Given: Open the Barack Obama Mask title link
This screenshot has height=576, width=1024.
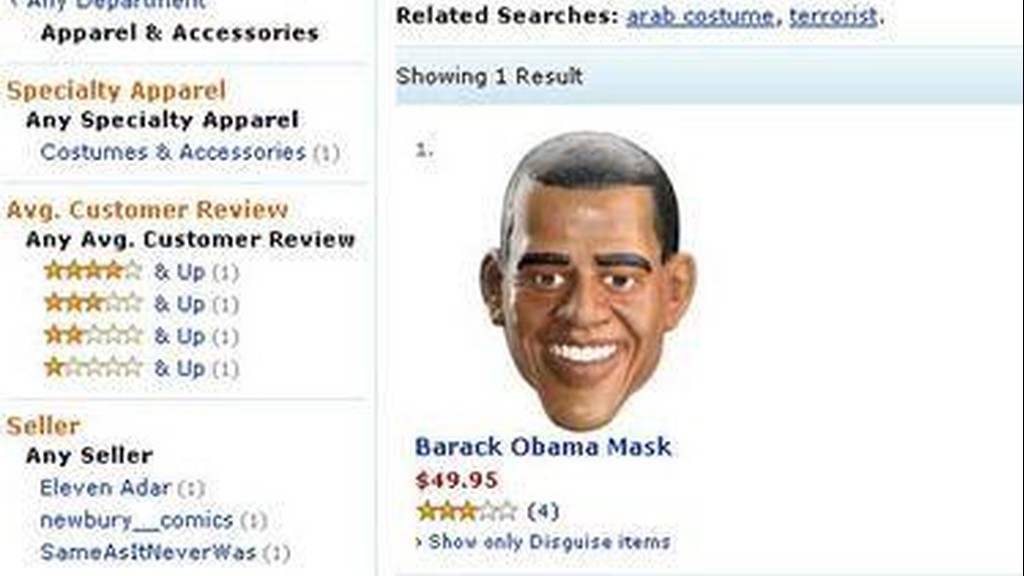Looking at the screenshot, I should (543, 447).
